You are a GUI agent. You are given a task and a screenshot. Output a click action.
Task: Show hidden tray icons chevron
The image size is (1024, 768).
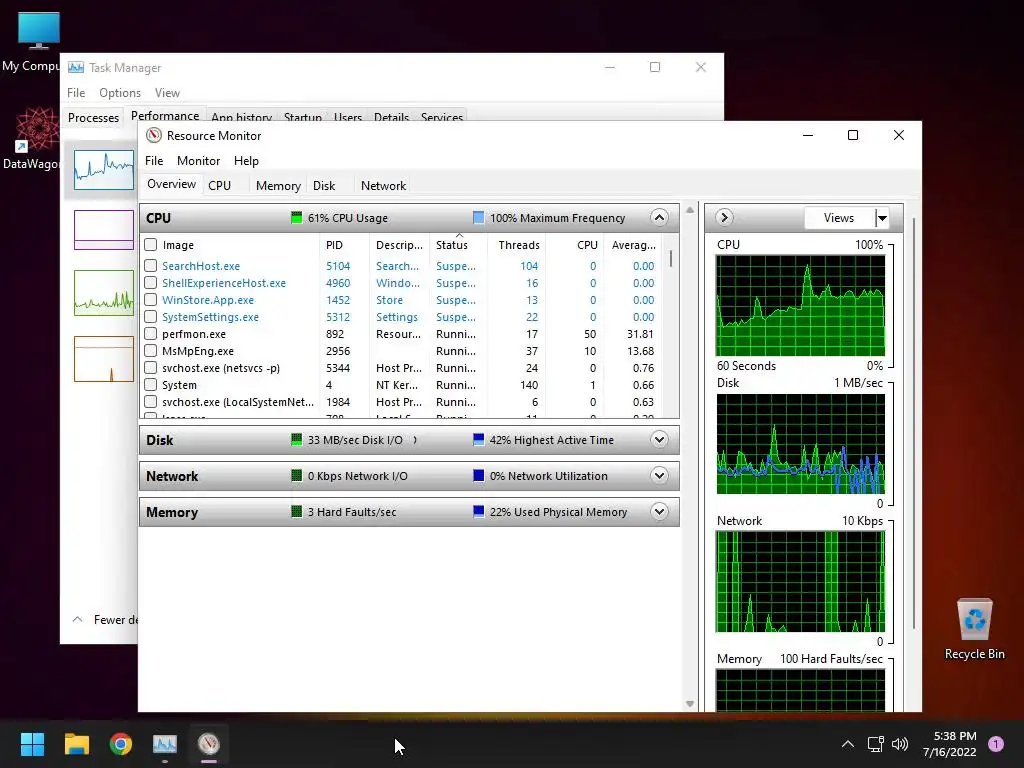[x=848, y=744]
